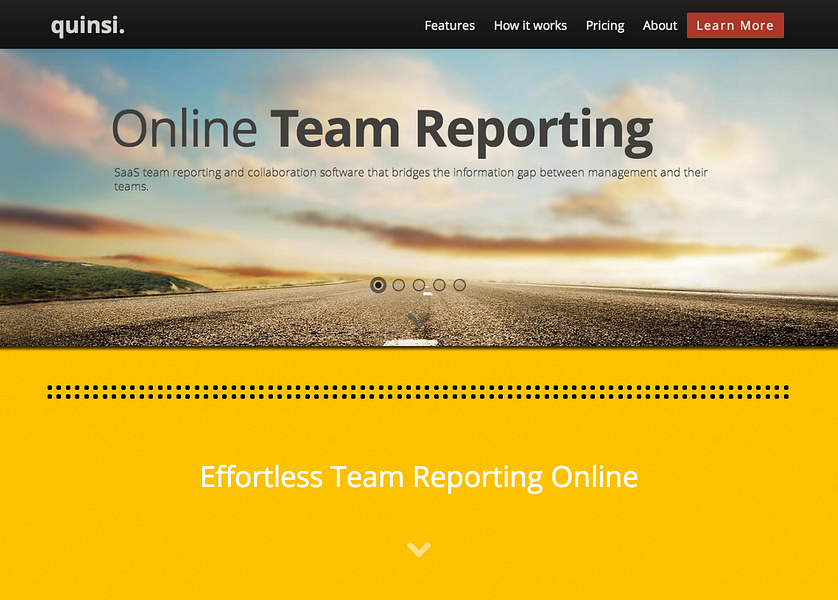Click the Effortless Team Reporting Online heading
838x600 pixels.
coord(419,477)
